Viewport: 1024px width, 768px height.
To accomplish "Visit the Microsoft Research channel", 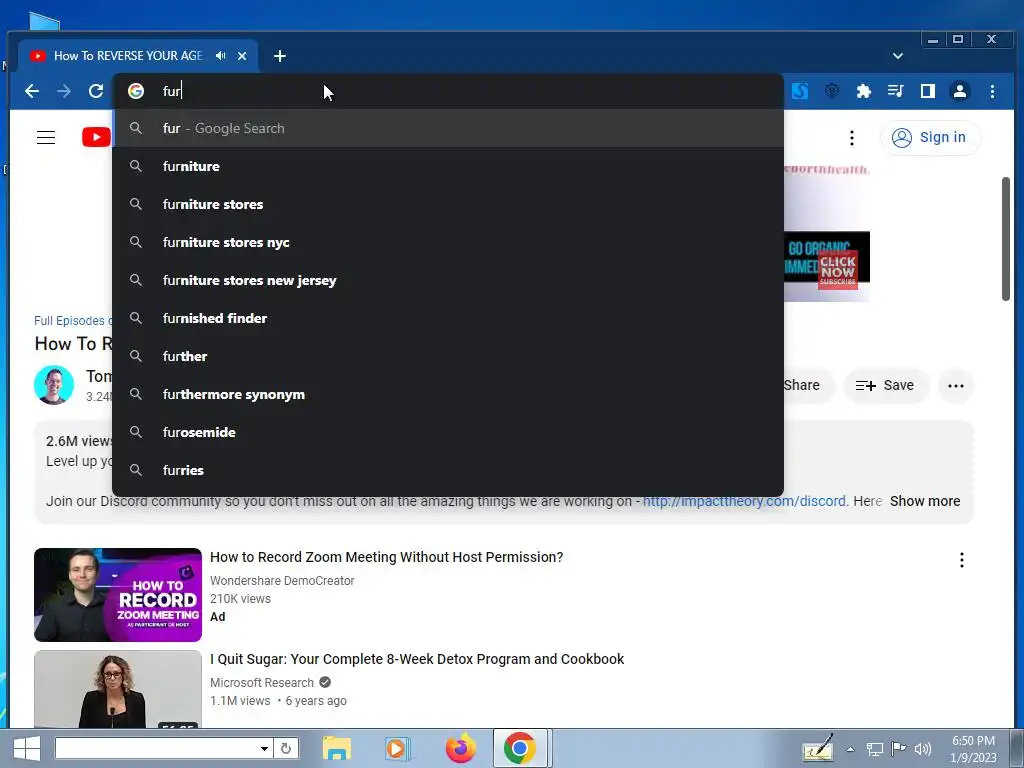I will [262, 682].
